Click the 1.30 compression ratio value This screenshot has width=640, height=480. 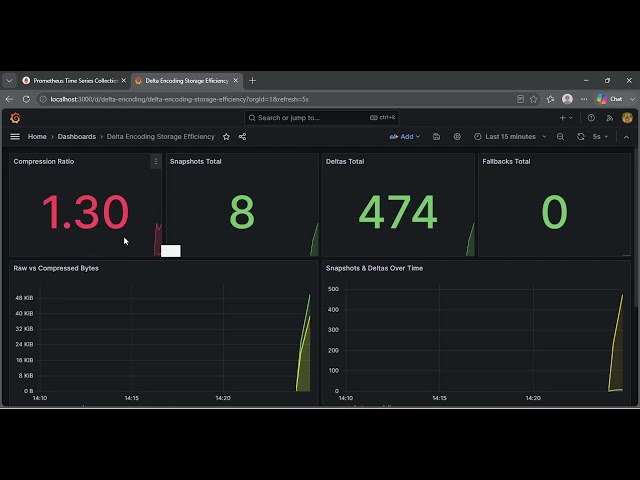(x=85, y=212)
